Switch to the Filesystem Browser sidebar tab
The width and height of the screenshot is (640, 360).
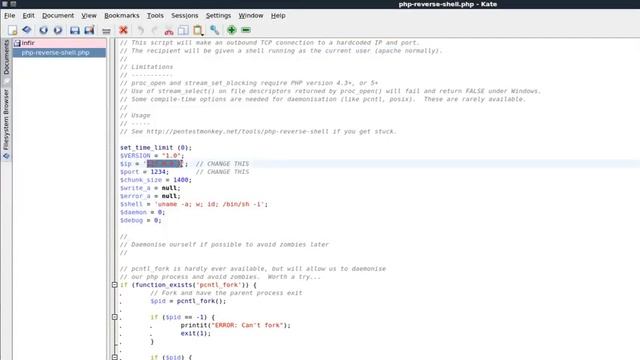coord(6,124)
